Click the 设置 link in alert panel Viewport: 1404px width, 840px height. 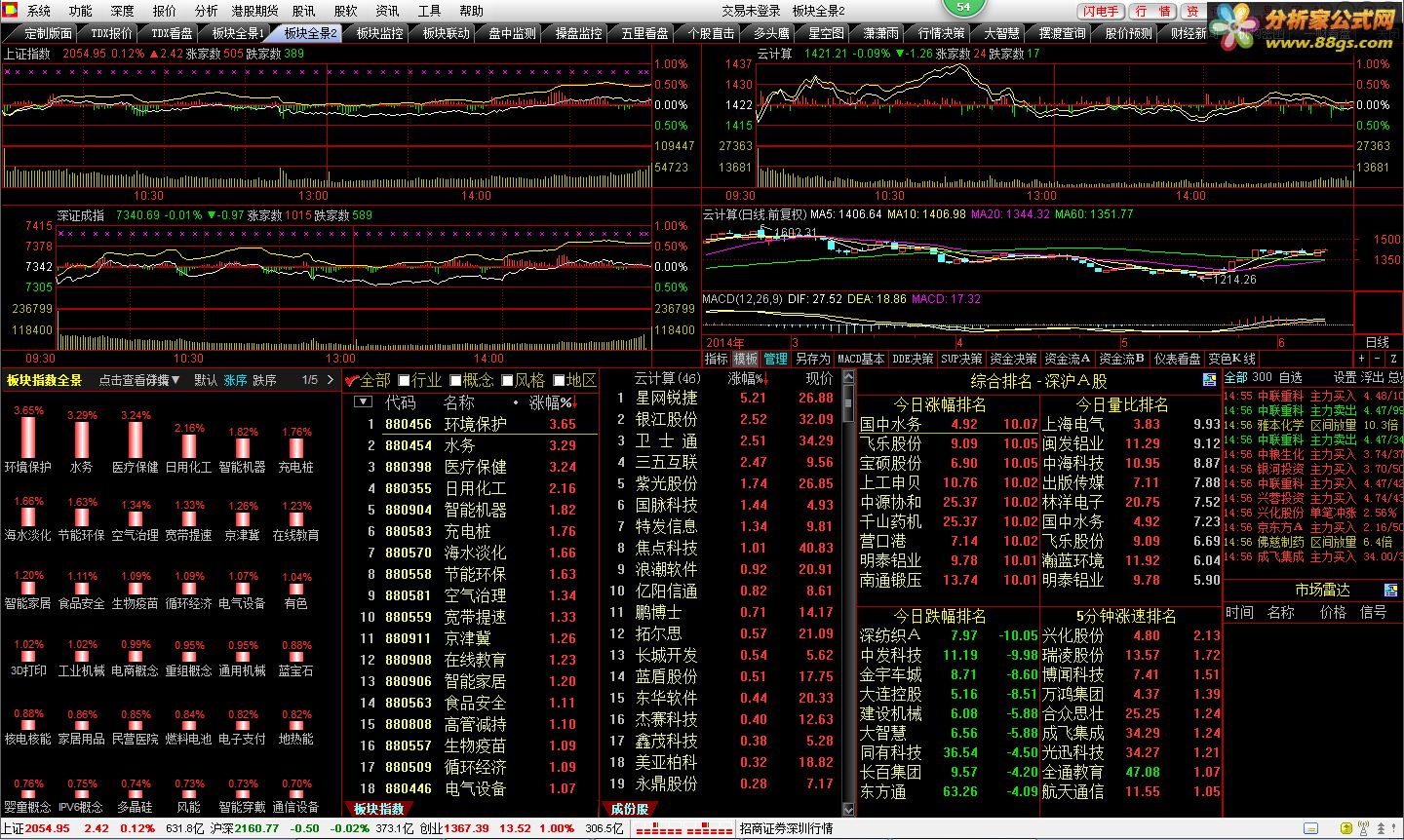coord(1345,377)
